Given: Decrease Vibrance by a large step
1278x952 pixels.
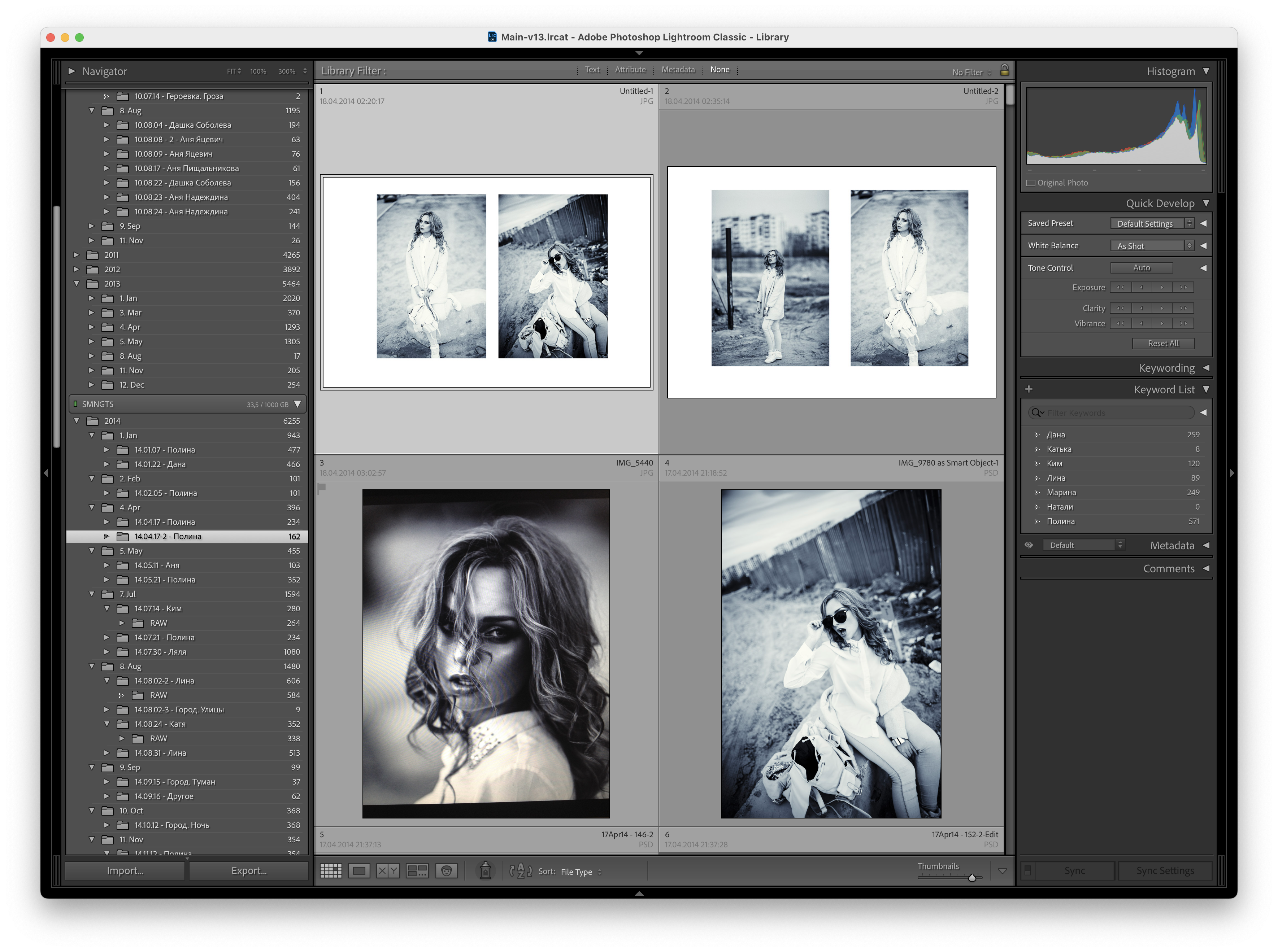Looking at the screenshot, I should point(1121,323).
